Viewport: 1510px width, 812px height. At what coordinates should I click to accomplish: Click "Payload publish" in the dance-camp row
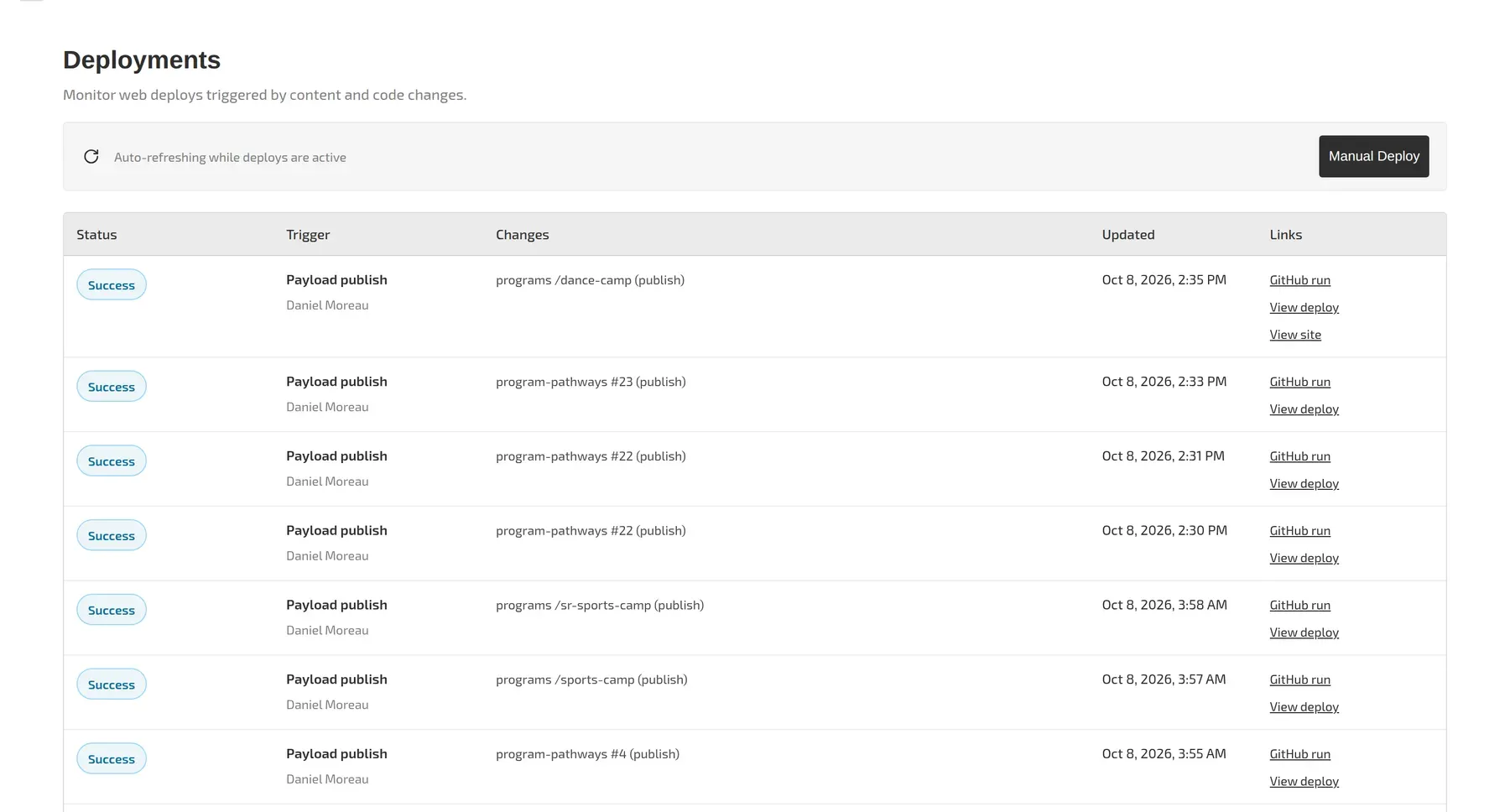(x=336, y=280)
